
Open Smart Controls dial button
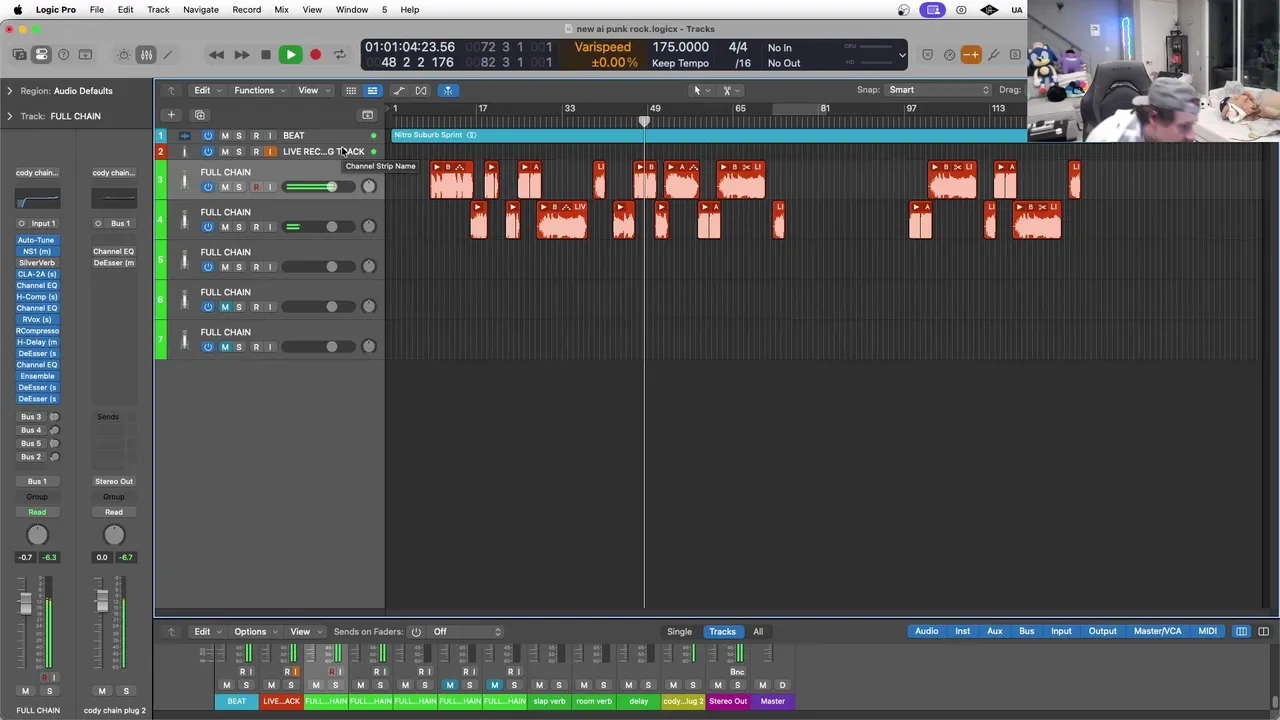coord(124,55)
